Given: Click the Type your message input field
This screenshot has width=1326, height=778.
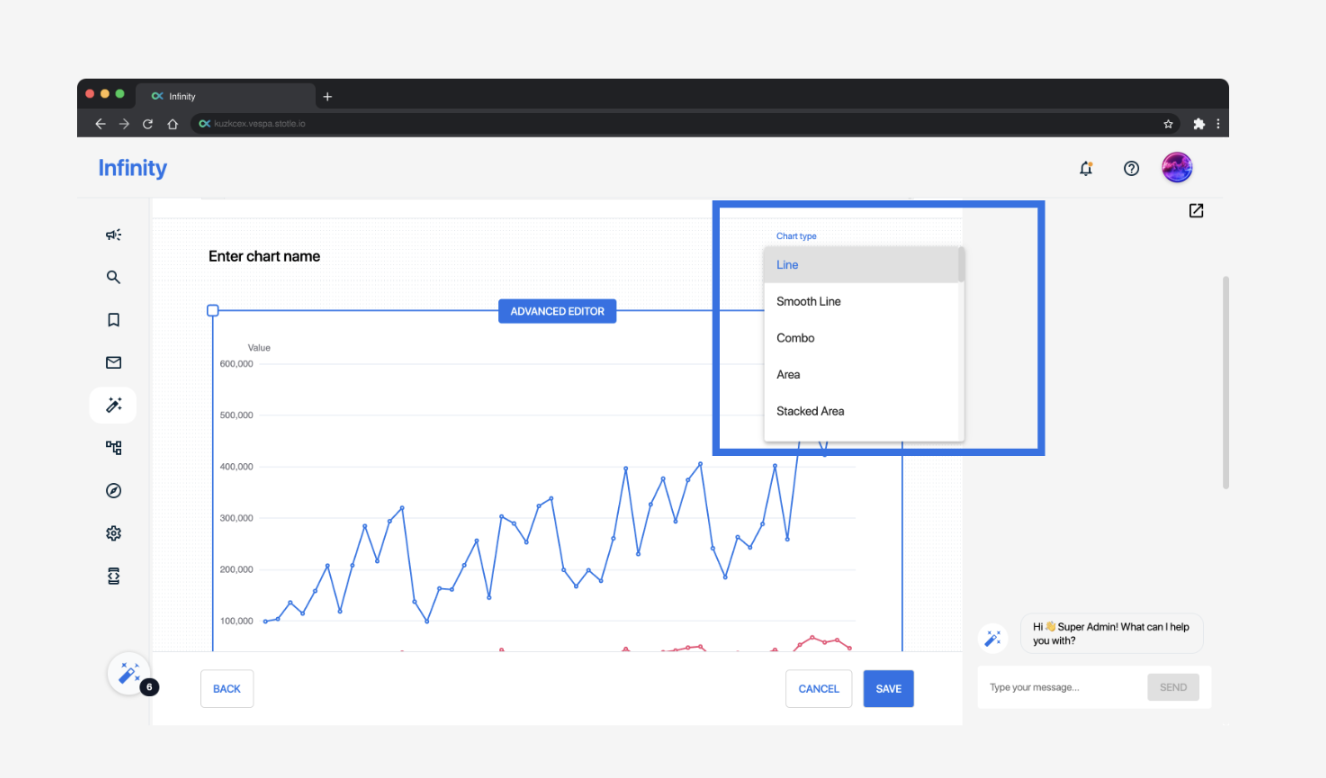Looking at the screenshot, I should (x=1060, y=688).
